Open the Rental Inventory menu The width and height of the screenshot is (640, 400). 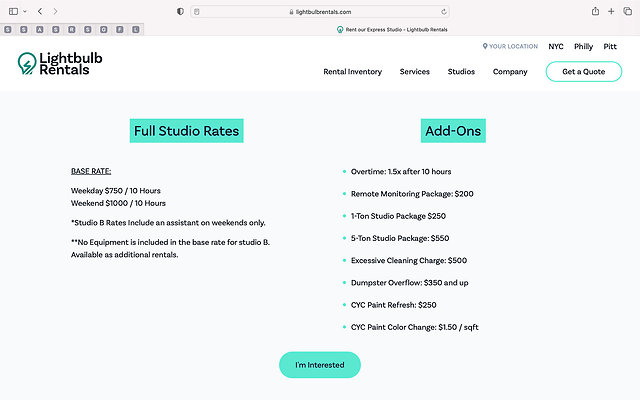click(x=352, y=72)
